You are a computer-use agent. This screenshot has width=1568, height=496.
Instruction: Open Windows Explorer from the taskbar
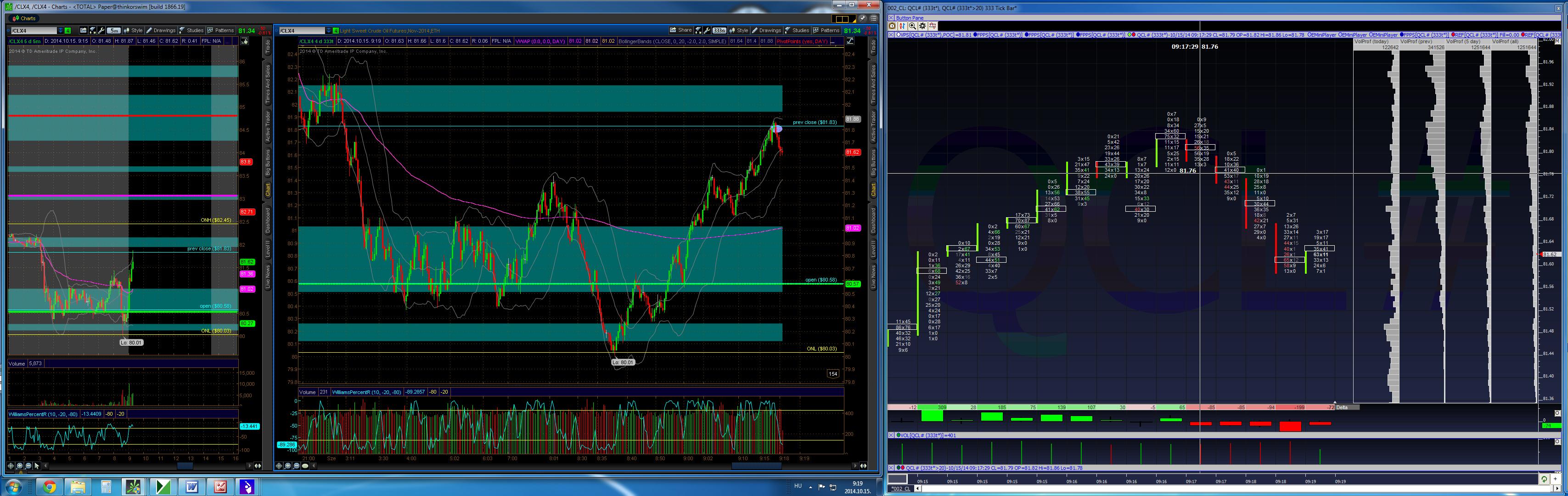click(x=77, y=487)
